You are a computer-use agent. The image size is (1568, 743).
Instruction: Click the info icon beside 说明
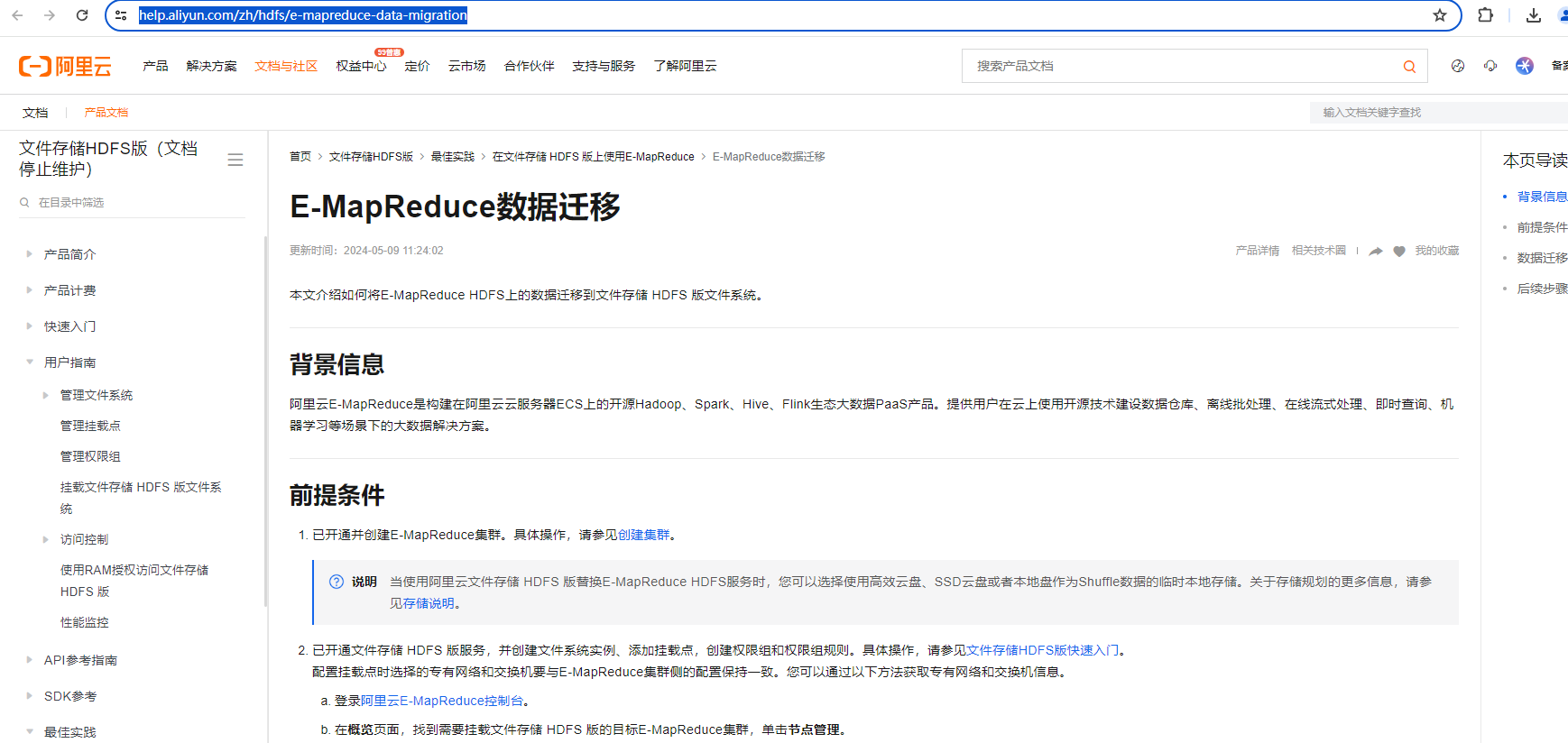tap(337, 582)
